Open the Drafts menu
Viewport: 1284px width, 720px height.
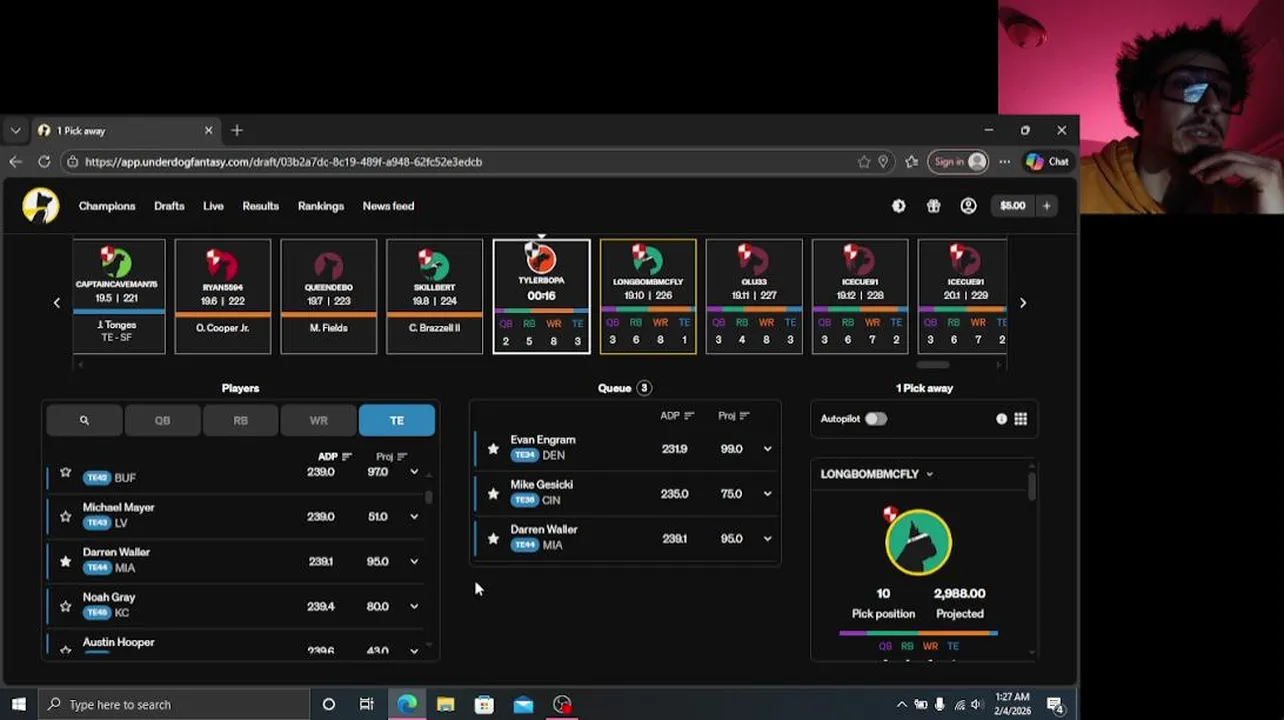pos(169,206)
